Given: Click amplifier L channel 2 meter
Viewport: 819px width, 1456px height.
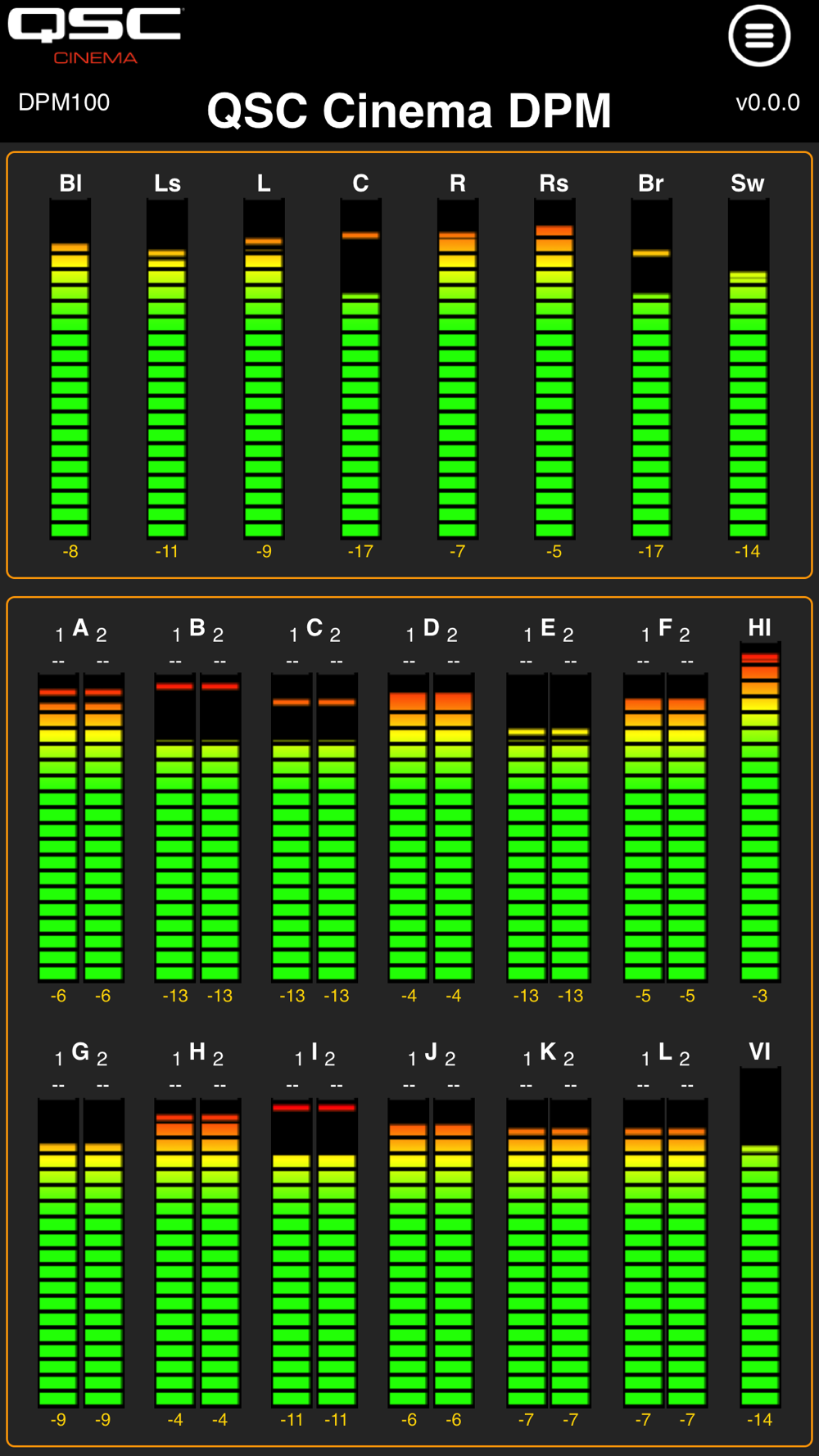Looking at the screenshot, I should (687, 1253).
